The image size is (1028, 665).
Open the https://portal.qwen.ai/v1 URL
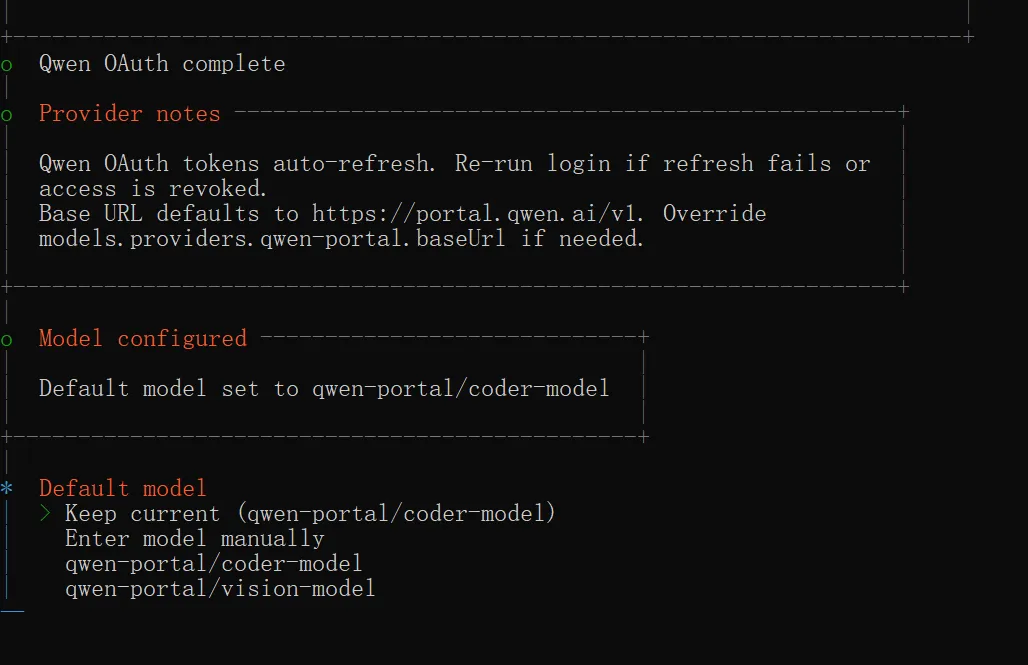(474, 214)
